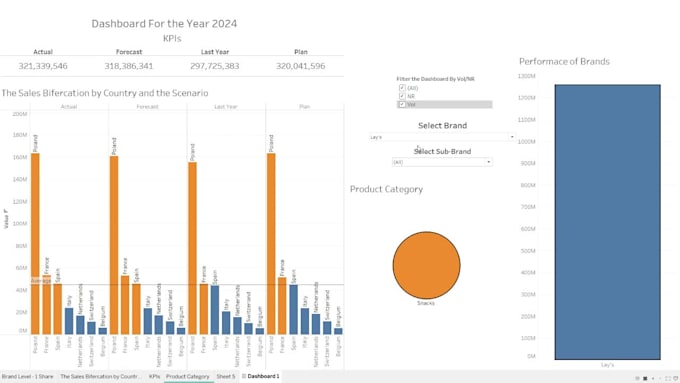Select the Poland bar in the Actual column
Image resolution: width=680 pixels, height=383 pixels.
click(35, 244)
